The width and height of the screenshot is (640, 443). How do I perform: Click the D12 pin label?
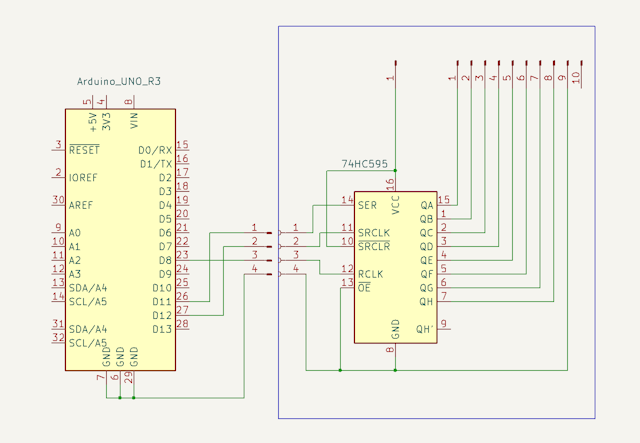[x=162, y=316]
